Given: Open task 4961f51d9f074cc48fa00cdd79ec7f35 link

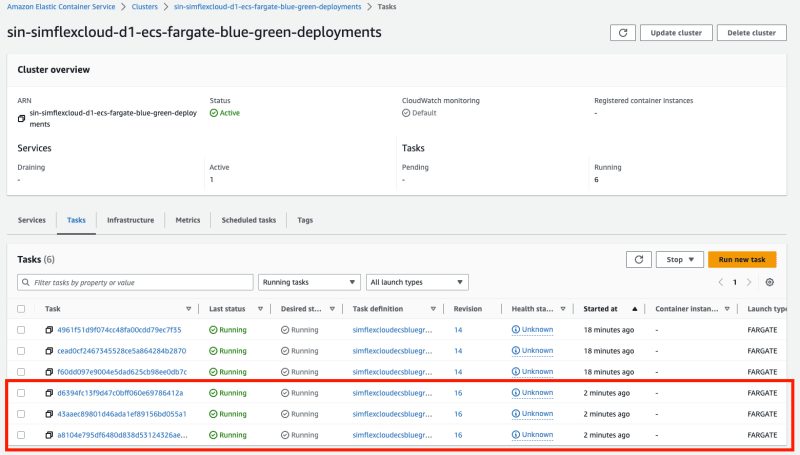Looking at the screenshot, I should (119, 330).
